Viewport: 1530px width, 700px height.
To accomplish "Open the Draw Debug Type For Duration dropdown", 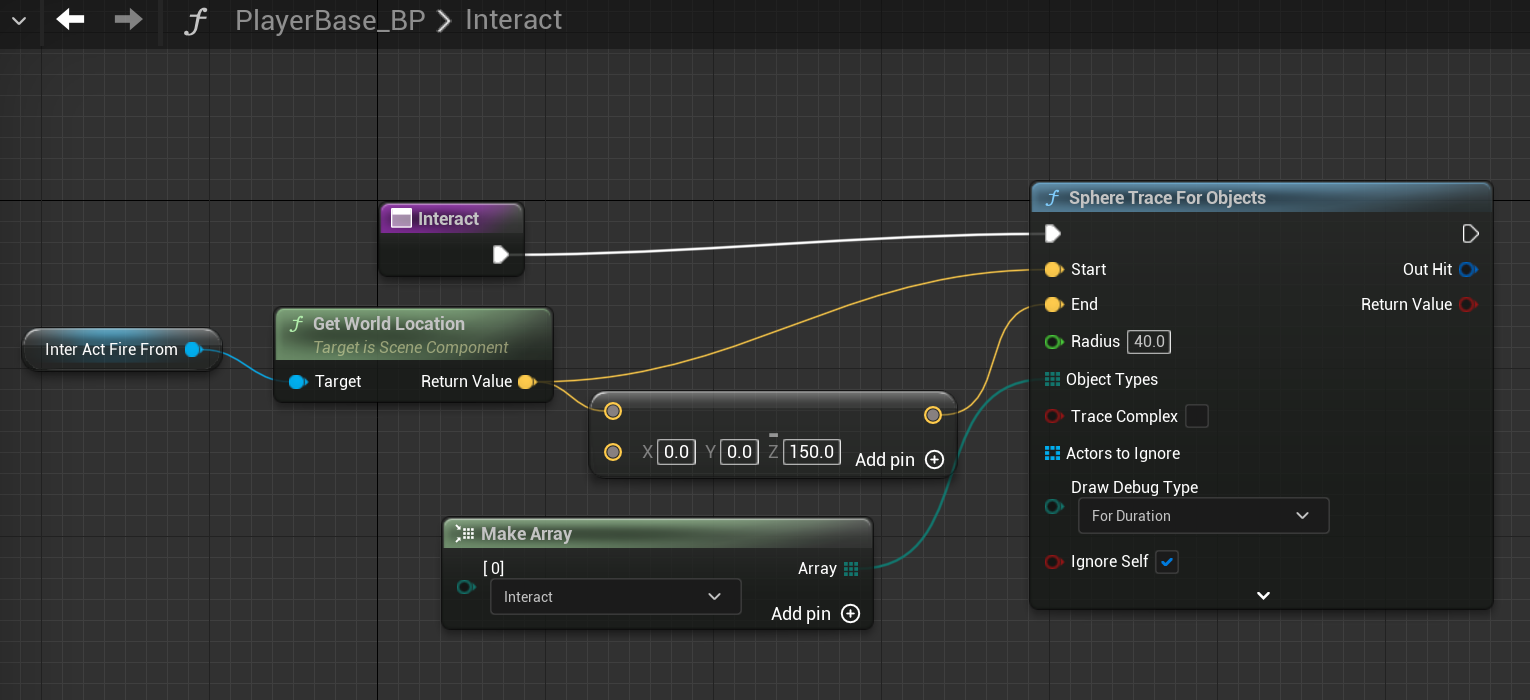I will click(x=1203, y=516).
